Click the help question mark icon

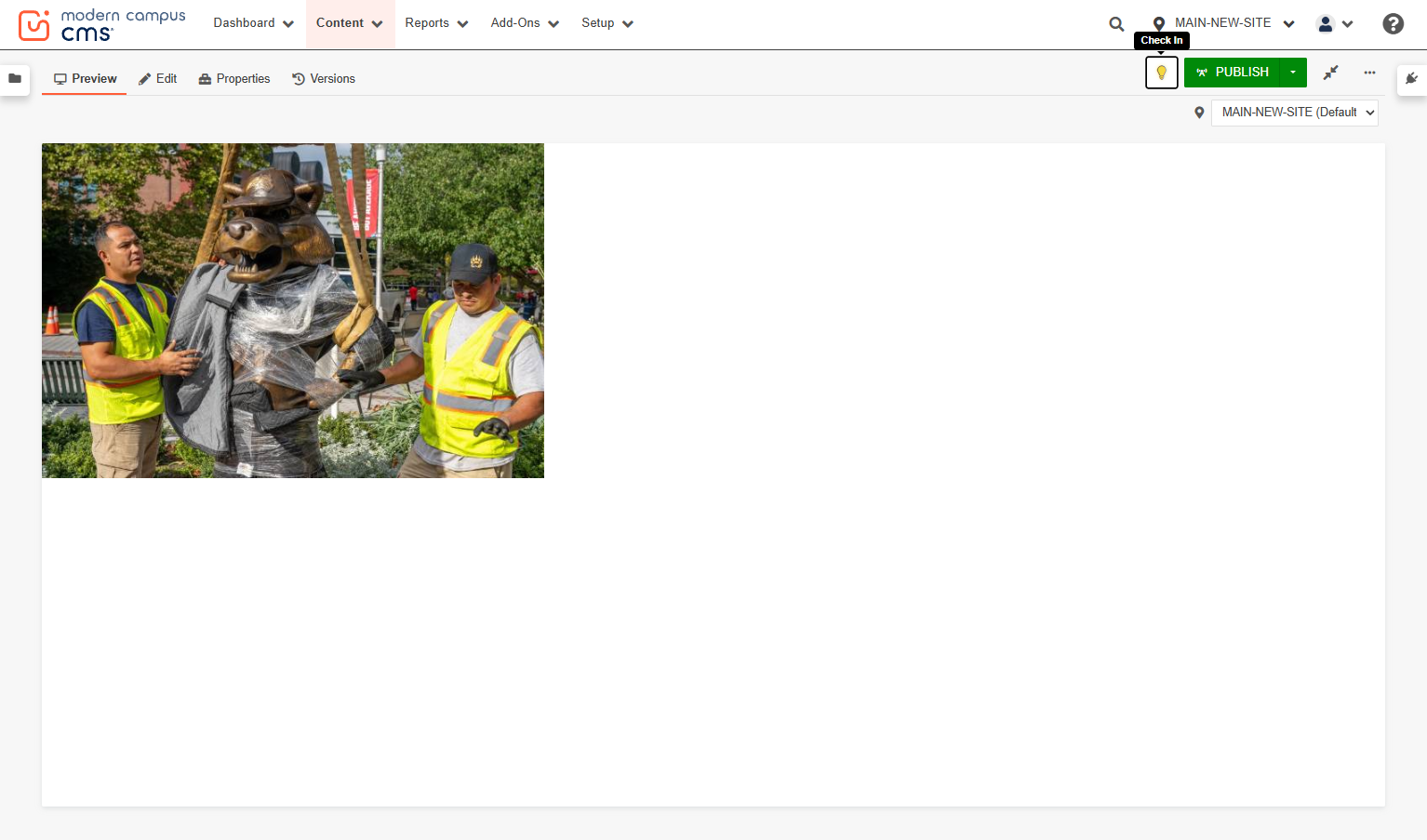tap(1393, 24)
